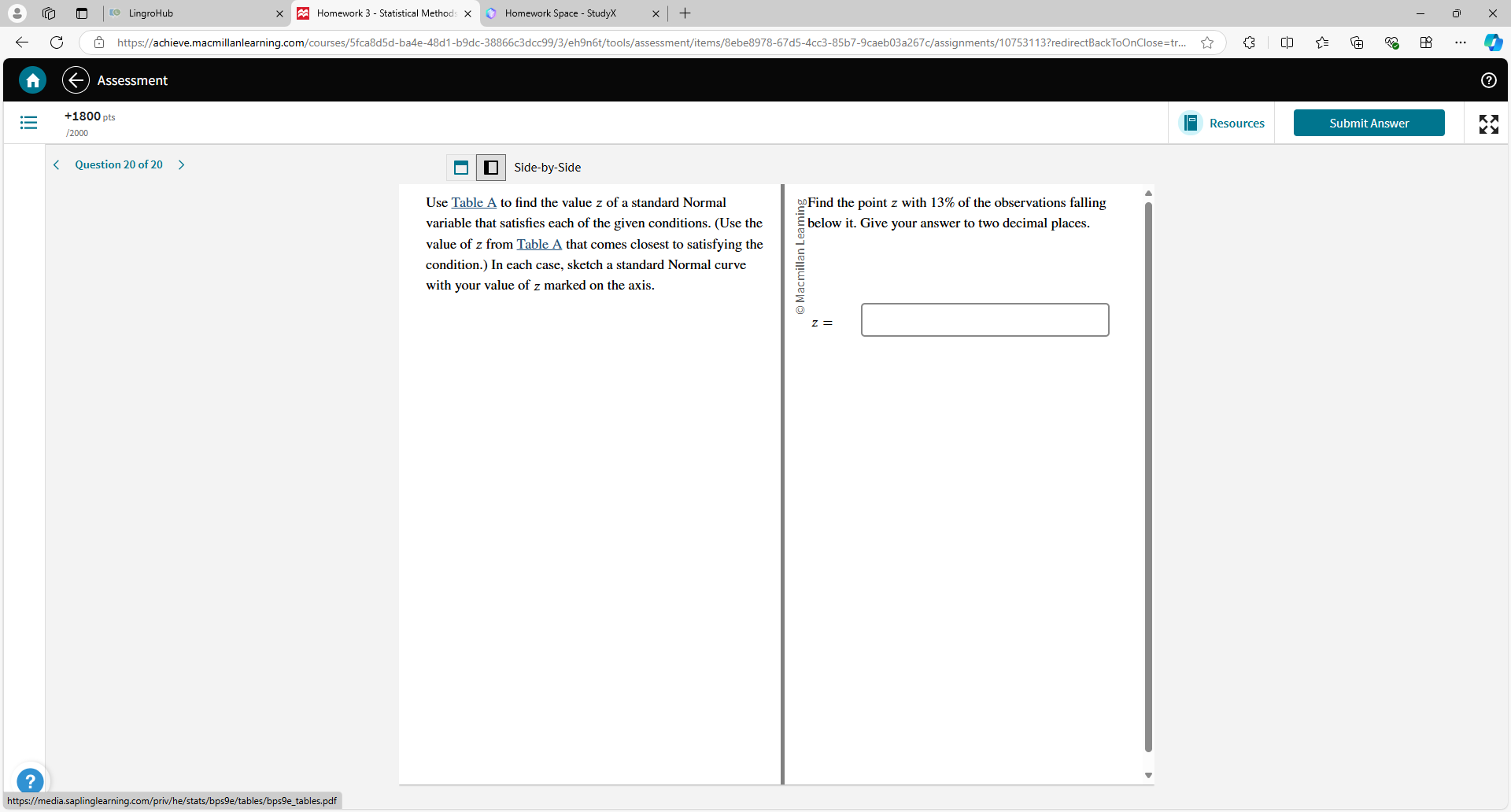
Task: Go to the previous question chevron
Action: (x=56, y=165)
